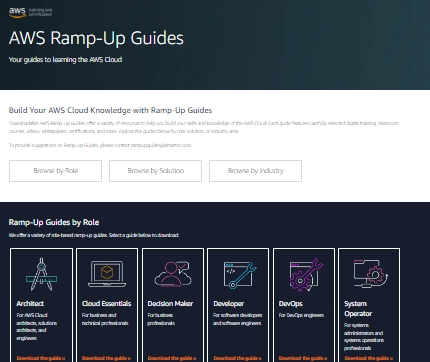Viewport: 430px width, 362px height.
Task: Select the DevOps card title
Action: point(291,304)
